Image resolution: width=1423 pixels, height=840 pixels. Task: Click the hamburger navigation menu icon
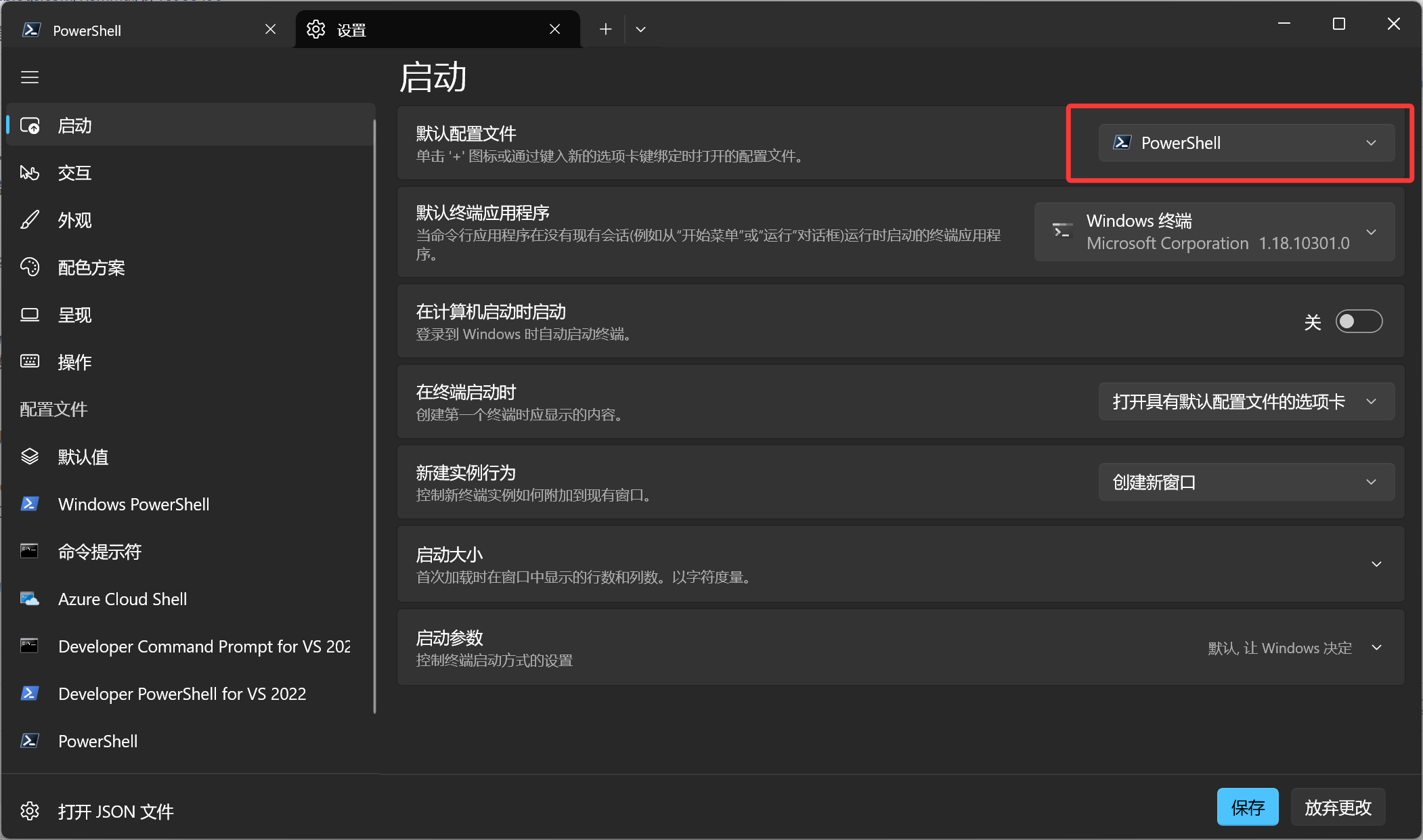[30, 77]
